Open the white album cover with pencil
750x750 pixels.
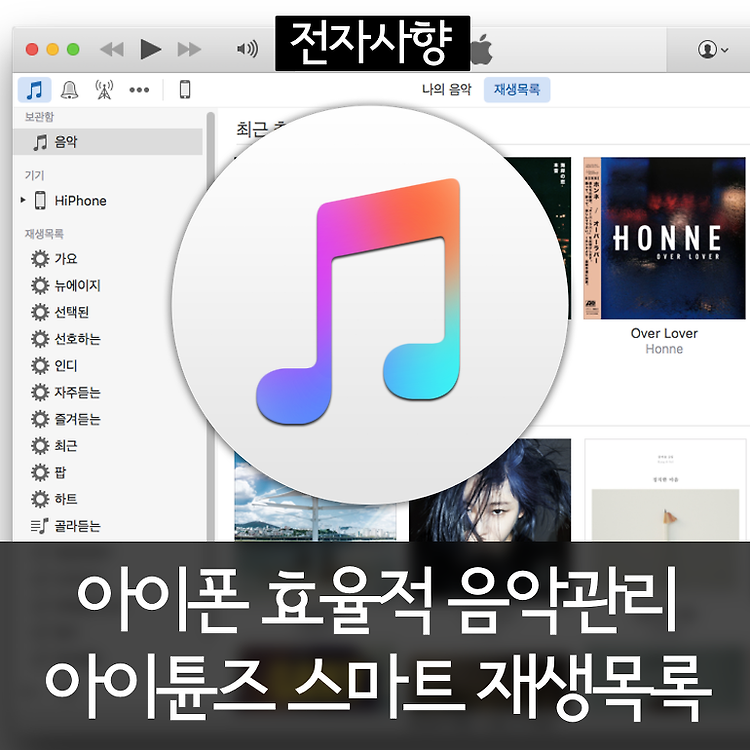point(665,490)
